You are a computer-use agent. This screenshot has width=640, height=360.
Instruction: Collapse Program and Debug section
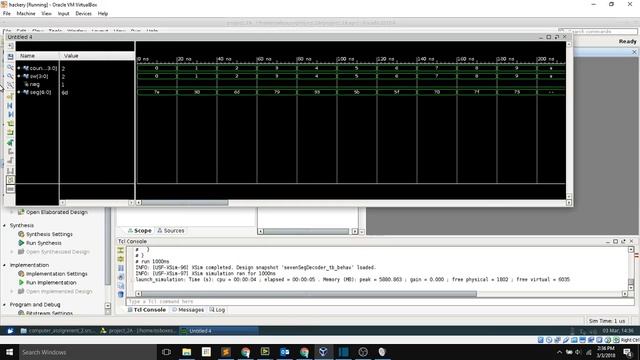4,305
